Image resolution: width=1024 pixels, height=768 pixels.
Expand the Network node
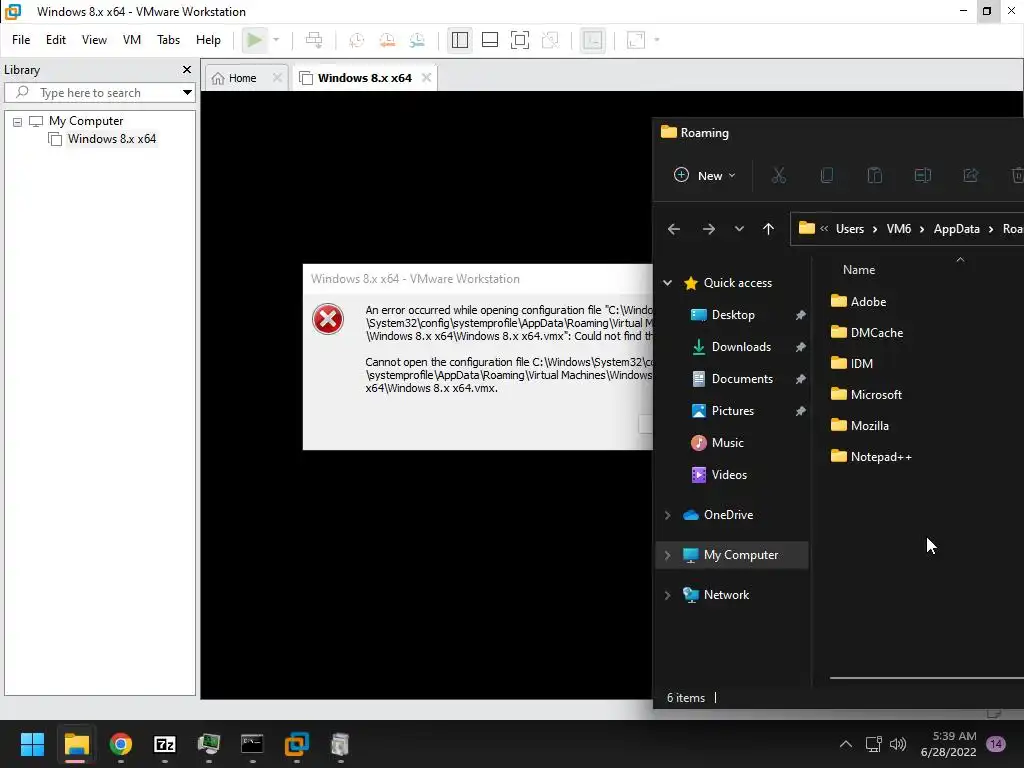coord(667,595)
